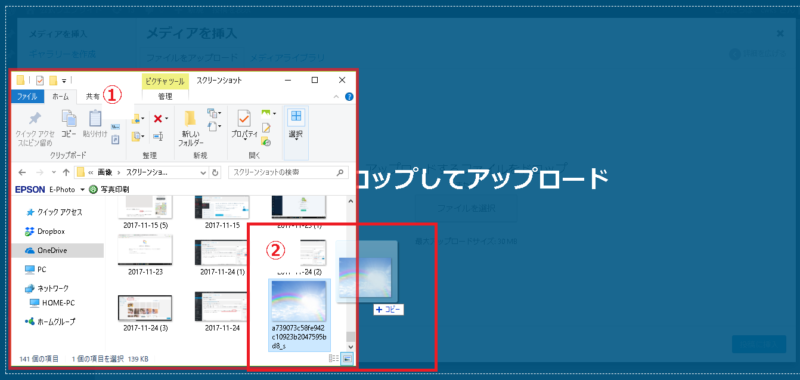
Task: Open the ファイル tab
Action: pyautogui.click(x=28, y=96)
